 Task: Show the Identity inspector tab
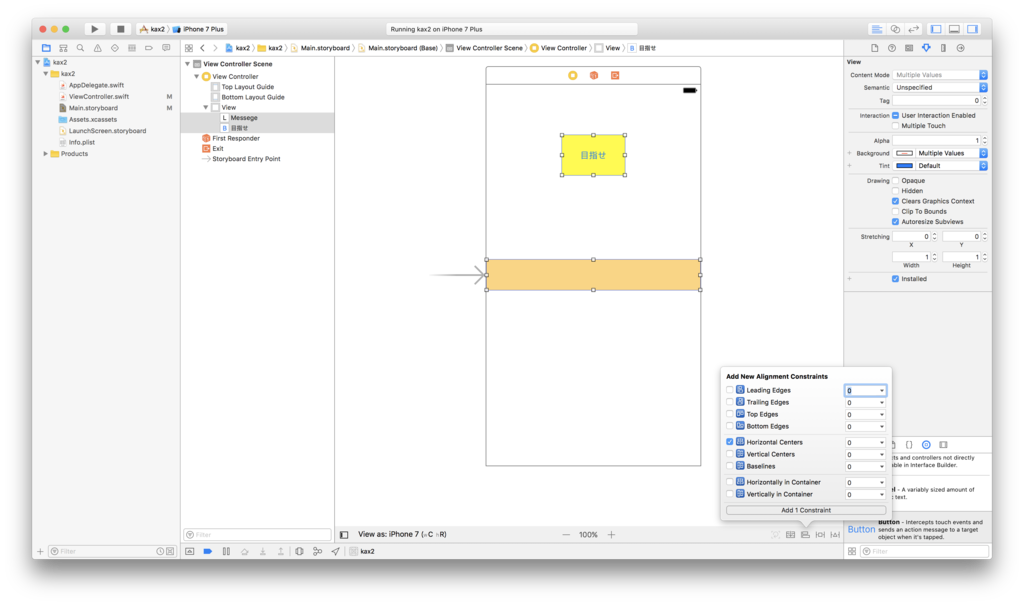tap(909, 48)
